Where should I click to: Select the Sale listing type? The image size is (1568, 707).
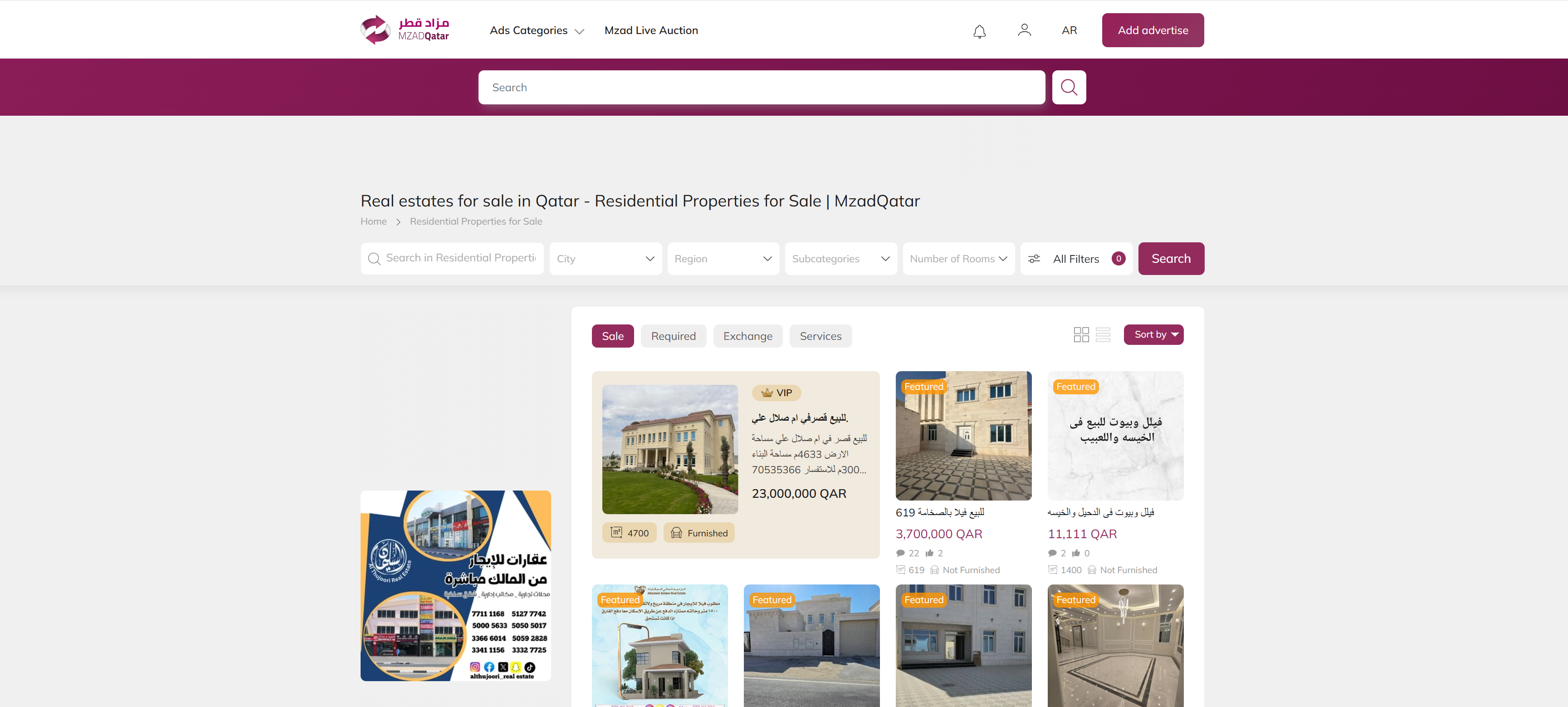click(612, 336)
